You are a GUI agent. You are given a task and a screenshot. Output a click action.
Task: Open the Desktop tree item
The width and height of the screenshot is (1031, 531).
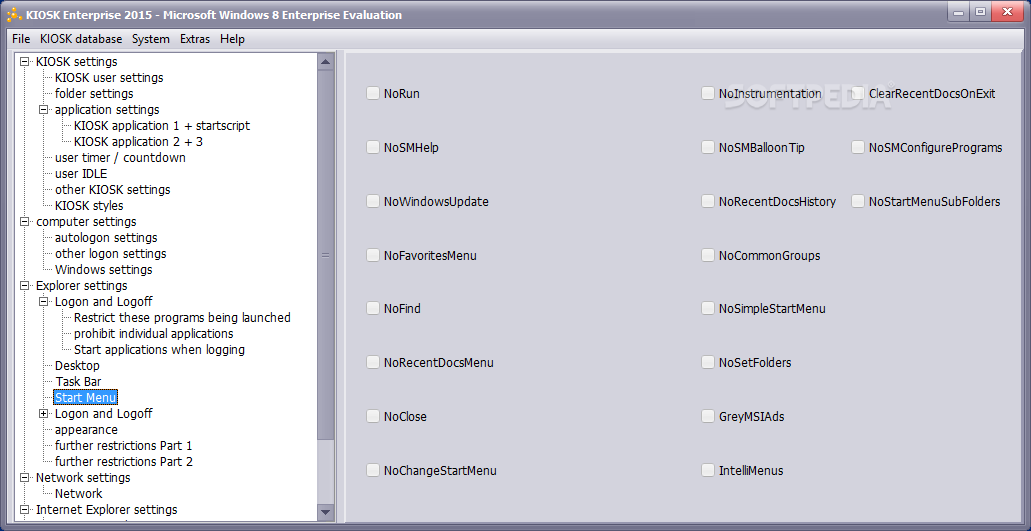coord(78,365)
